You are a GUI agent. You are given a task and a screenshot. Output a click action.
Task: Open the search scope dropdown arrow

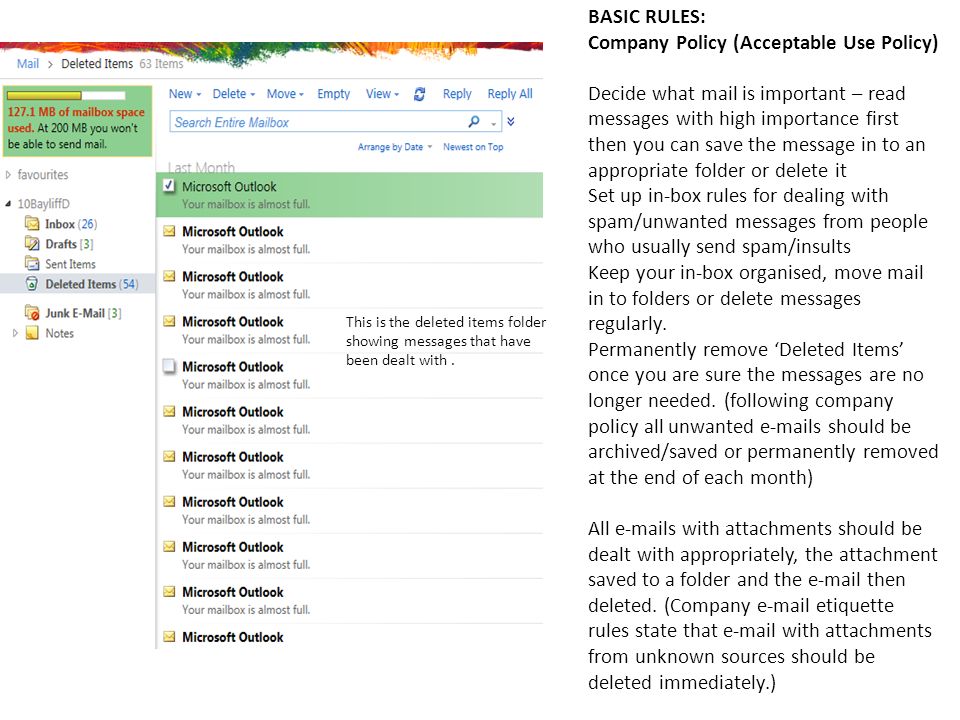tap(493, 124)
